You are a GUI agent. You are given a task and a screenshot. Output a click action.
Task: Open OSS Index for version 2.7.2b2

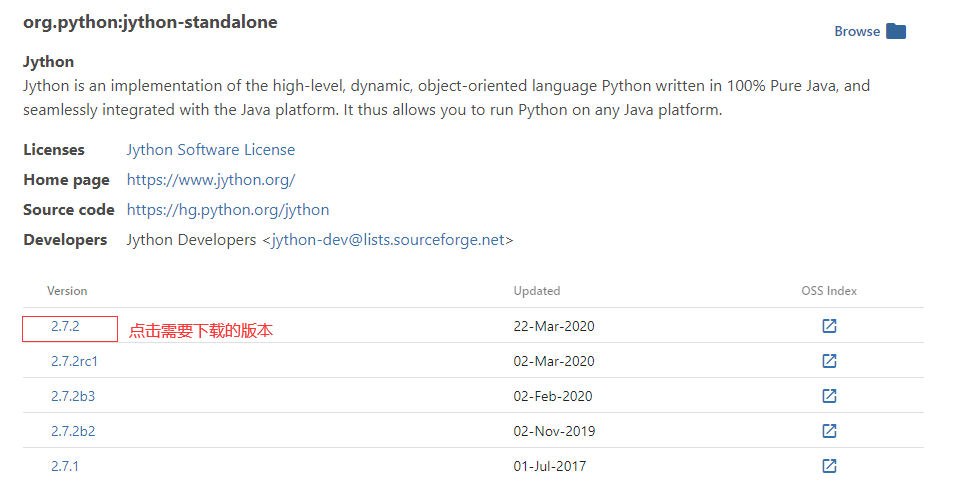click(x=829, y=431)
